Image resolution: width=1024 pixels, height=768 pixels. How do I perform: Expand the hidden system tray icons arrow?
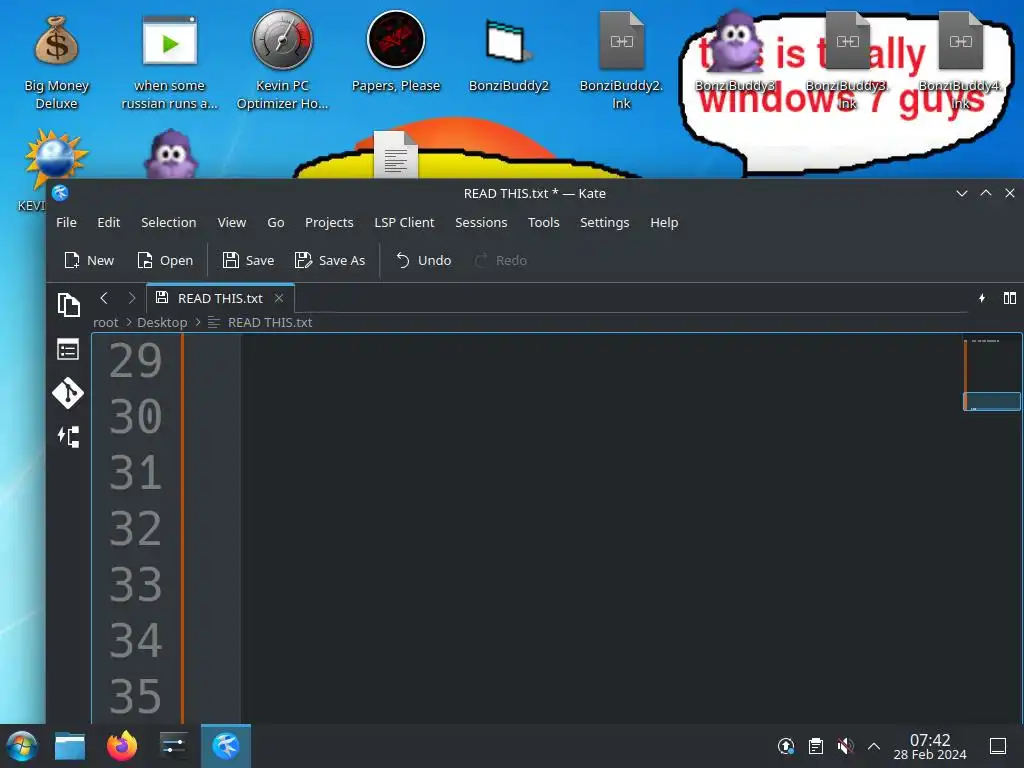[x=874, y=746]
